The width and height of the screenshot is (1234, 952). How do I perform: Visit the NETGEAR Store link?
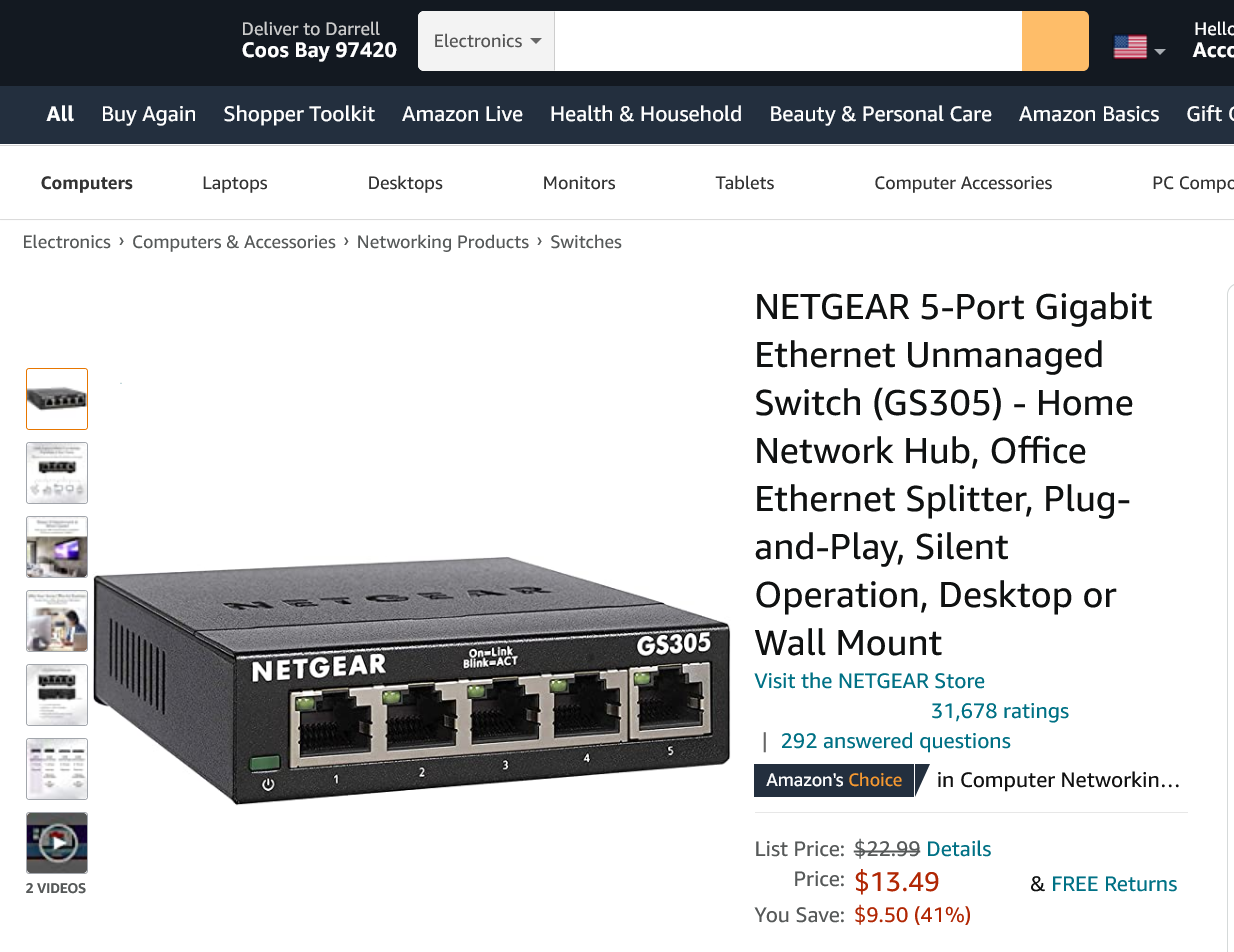(869, 681)
